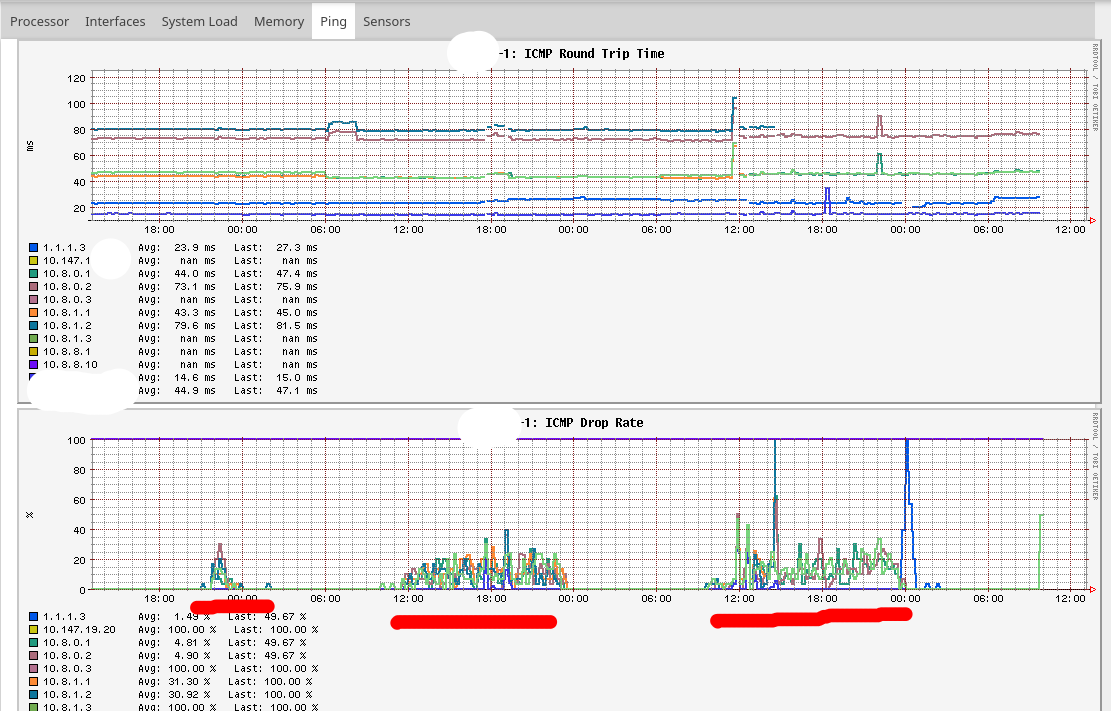Click the teal 10.8.0.1 swatch in round-trip legend
1111x711 pixels.
click(x=34, y=273)
